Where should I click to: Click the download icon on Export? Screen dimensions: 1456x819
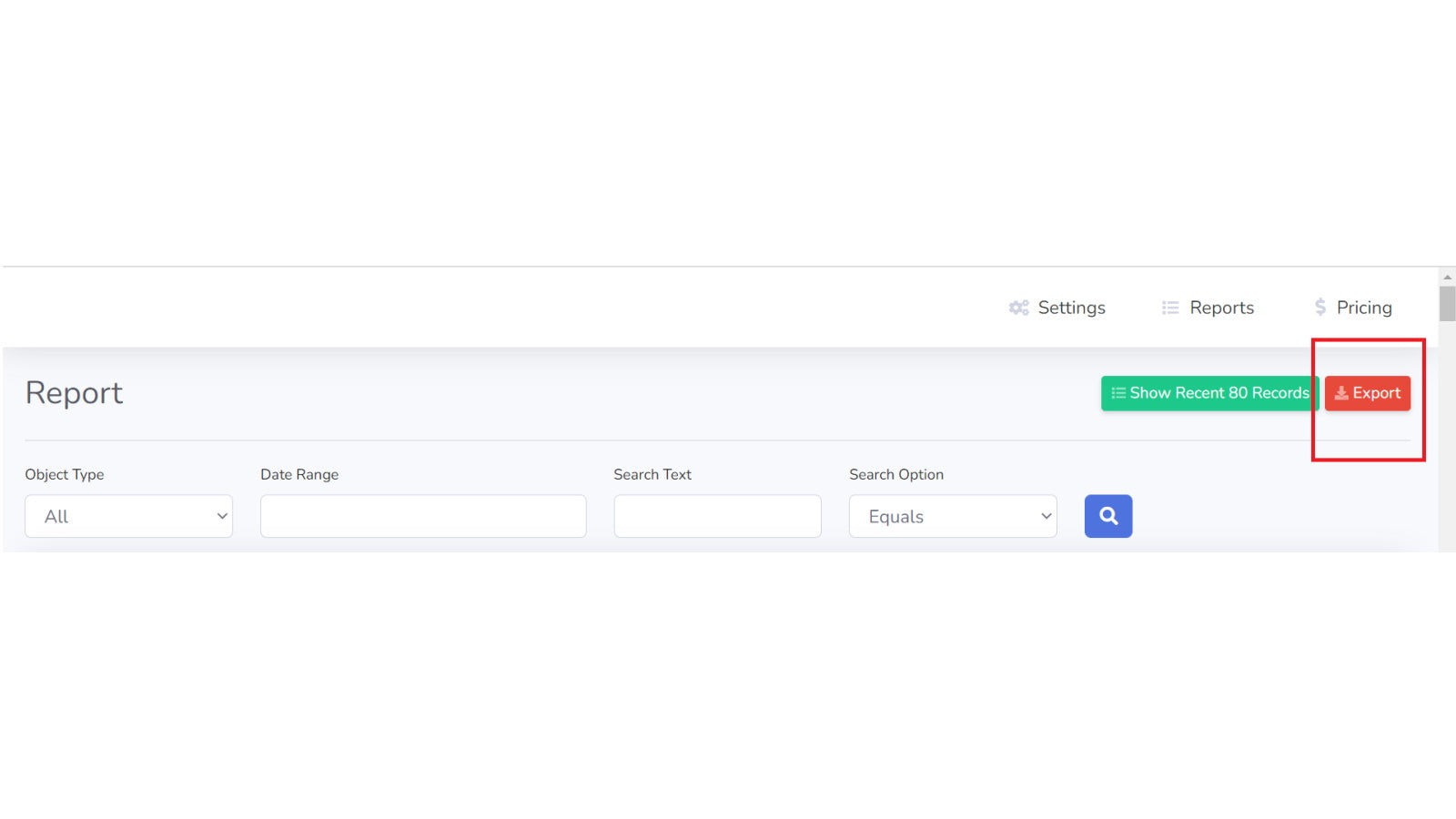coord(1341,393)
